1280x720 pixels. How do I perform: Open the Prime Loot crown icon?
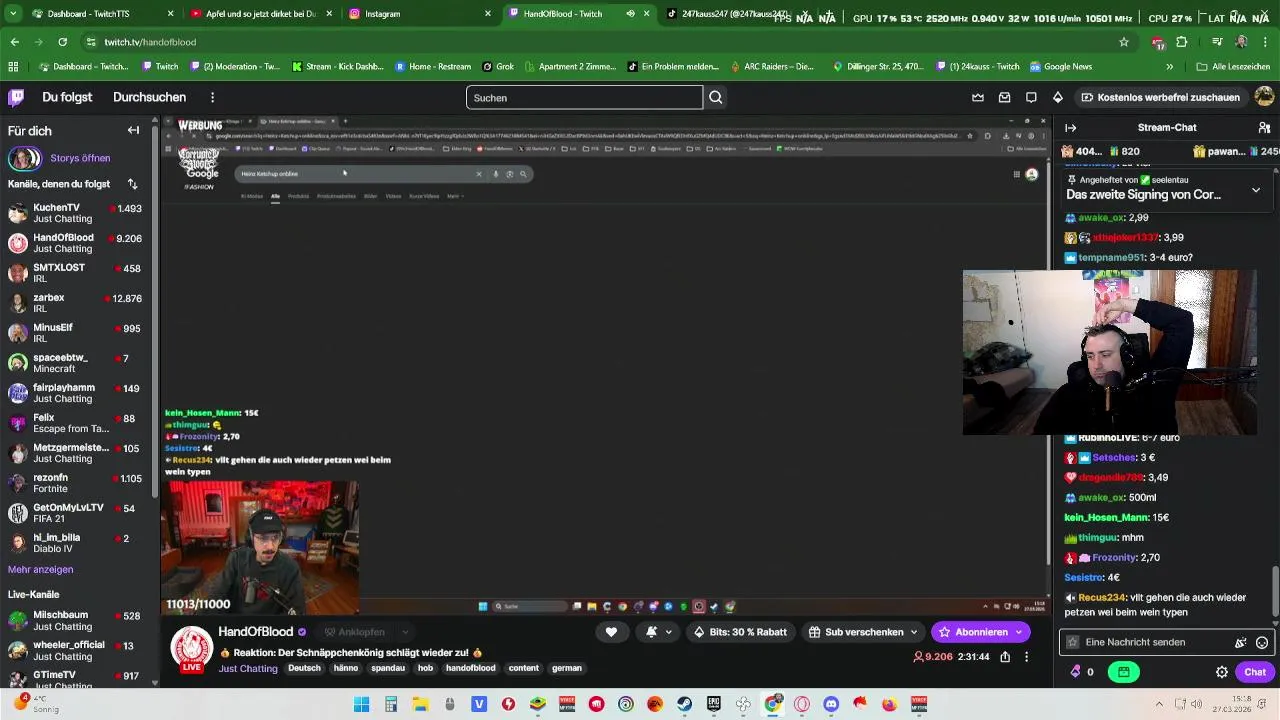[x=978, y=97]
